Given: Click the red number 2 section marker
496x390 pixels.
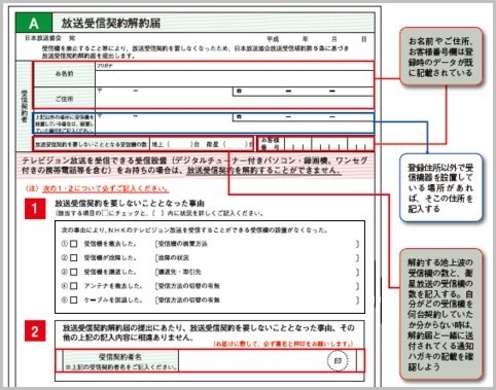Looking at the screenshot, I should coord(35,331).
